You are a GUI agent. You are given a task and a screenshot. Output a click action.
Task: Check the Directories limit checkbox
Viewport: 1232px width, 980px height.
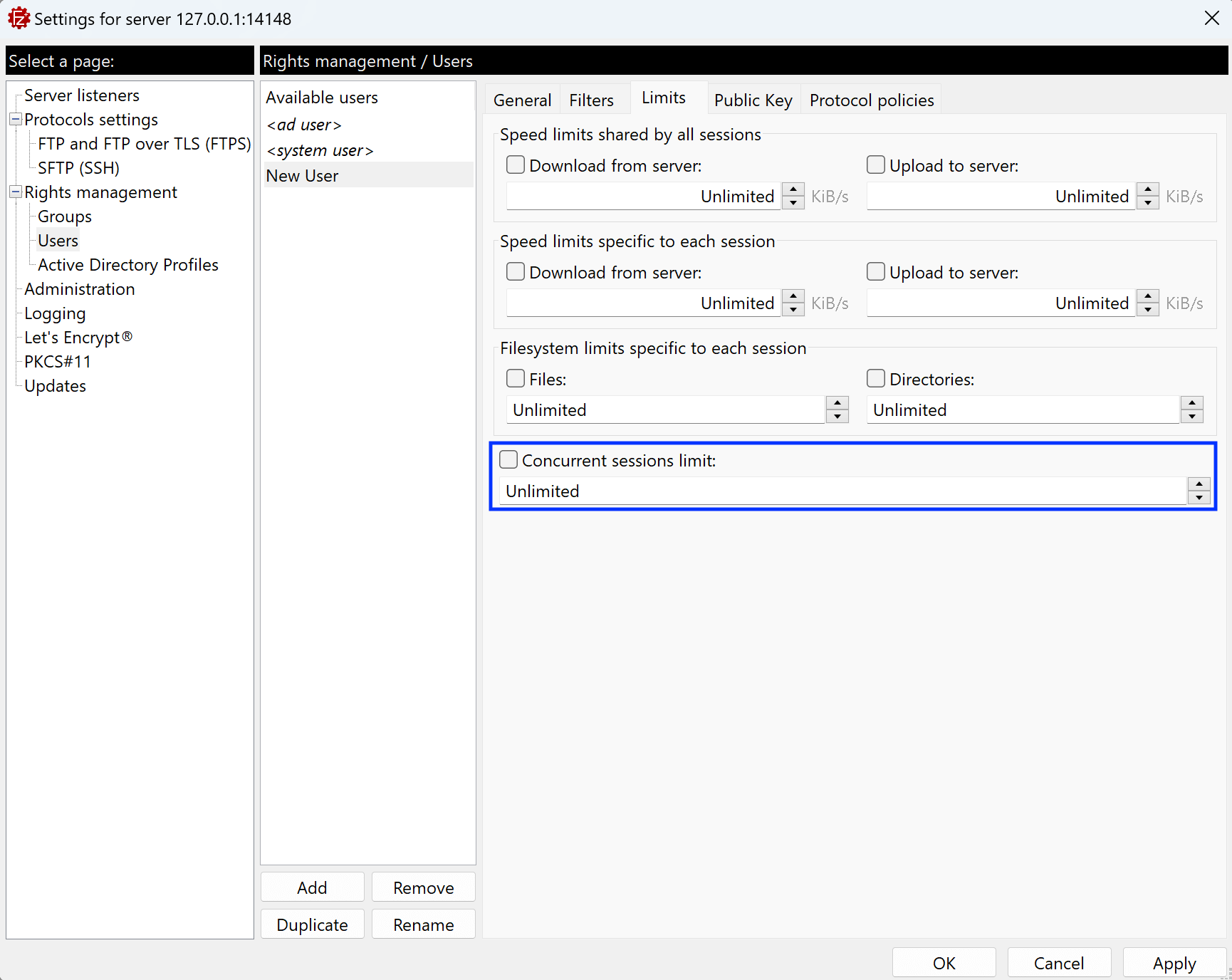pos(876,379)
